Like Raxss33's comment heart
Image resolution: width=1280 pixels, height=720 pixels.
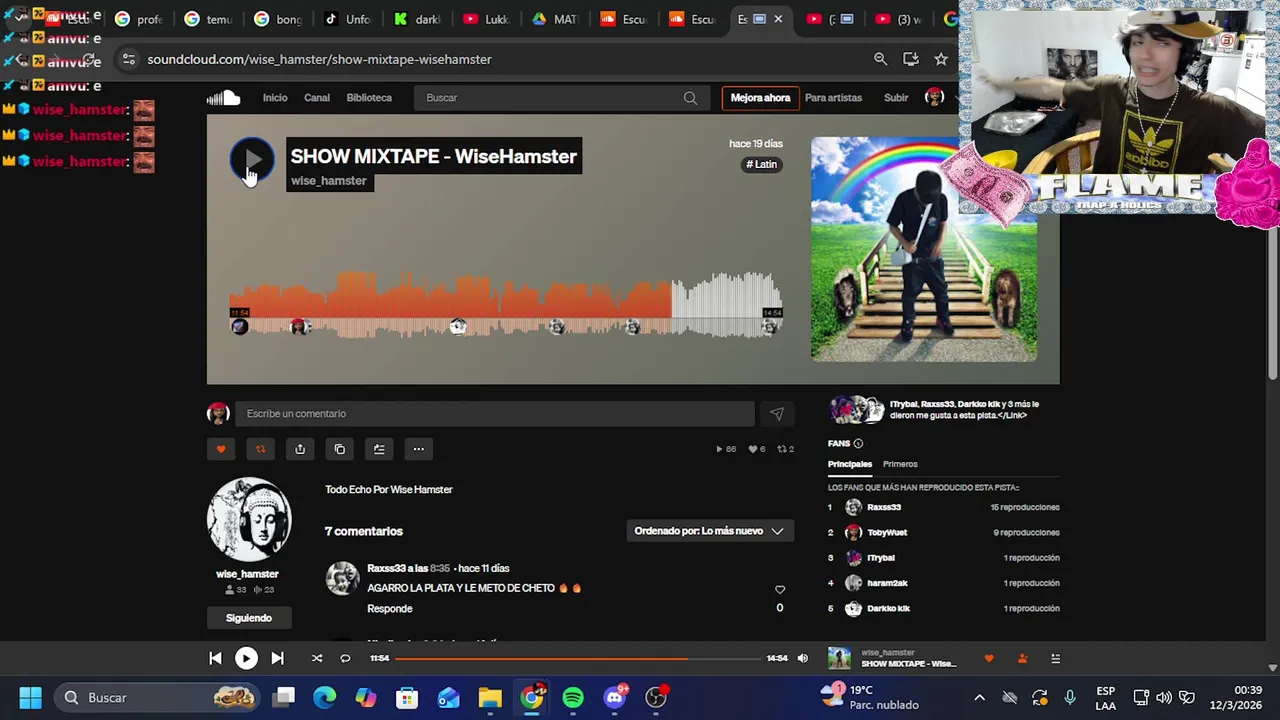pyautogui.click(x=780, y=590)
